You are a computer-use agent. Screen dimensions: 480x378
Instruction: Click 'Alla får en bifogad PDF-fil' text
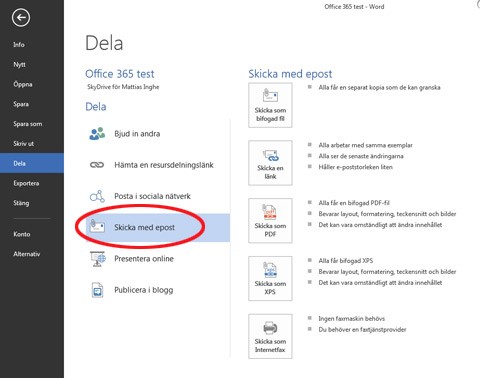(x=354, y=203)
